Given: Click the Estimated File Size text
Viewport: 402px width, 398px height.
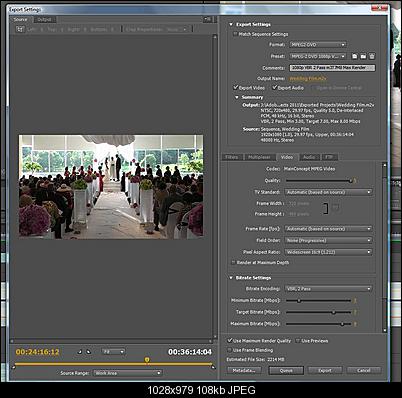Looking at the screenshot, I should (256, 360).
